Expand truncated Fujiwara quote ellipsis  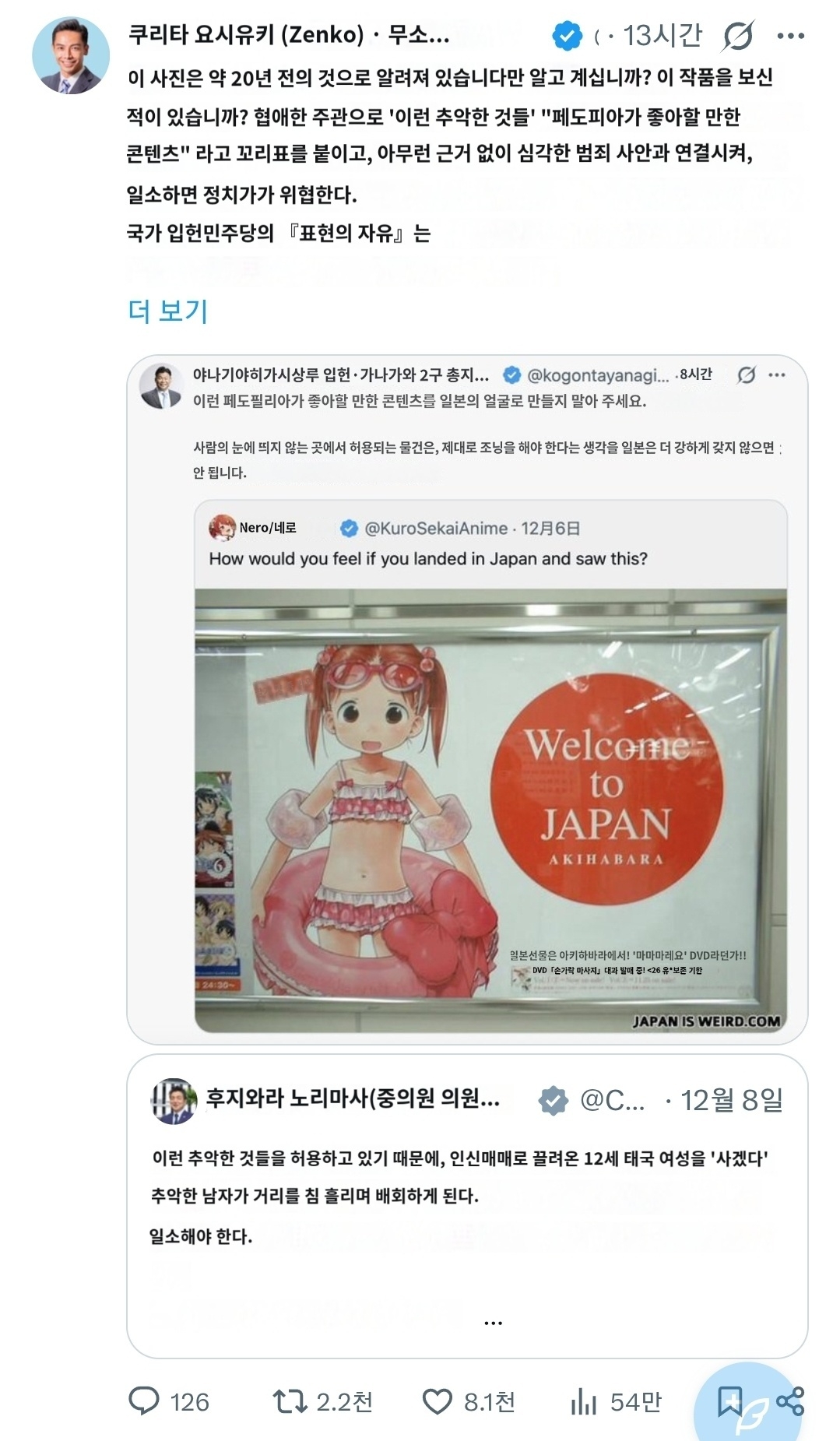tap(493, 1323)
